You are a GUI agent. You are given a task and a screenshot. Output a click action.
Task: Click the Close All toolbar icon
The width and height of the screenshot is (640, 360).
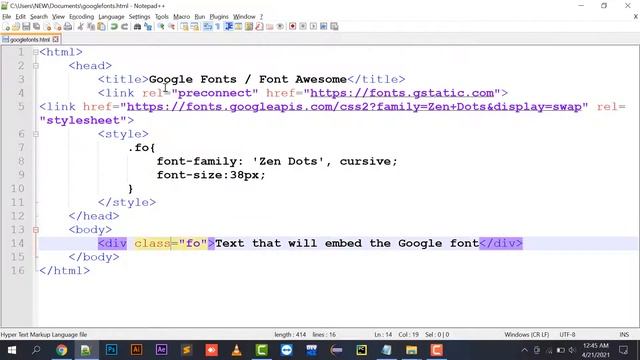[58, 27]
